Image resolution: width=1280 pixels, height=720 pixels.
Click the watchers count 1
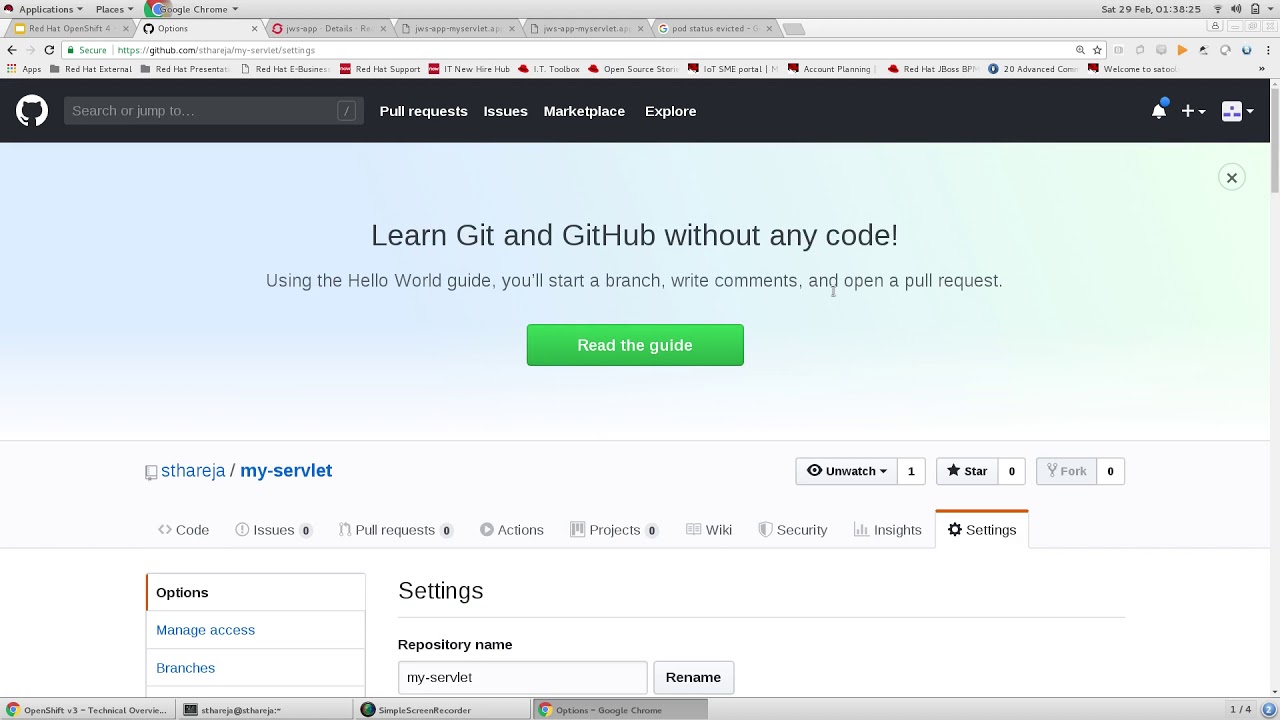coord(911,471)
